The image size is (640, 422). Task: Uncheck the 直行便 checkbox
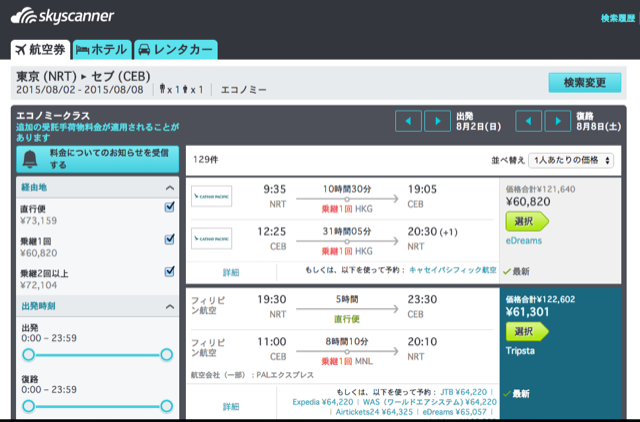[x=169, y=207]
